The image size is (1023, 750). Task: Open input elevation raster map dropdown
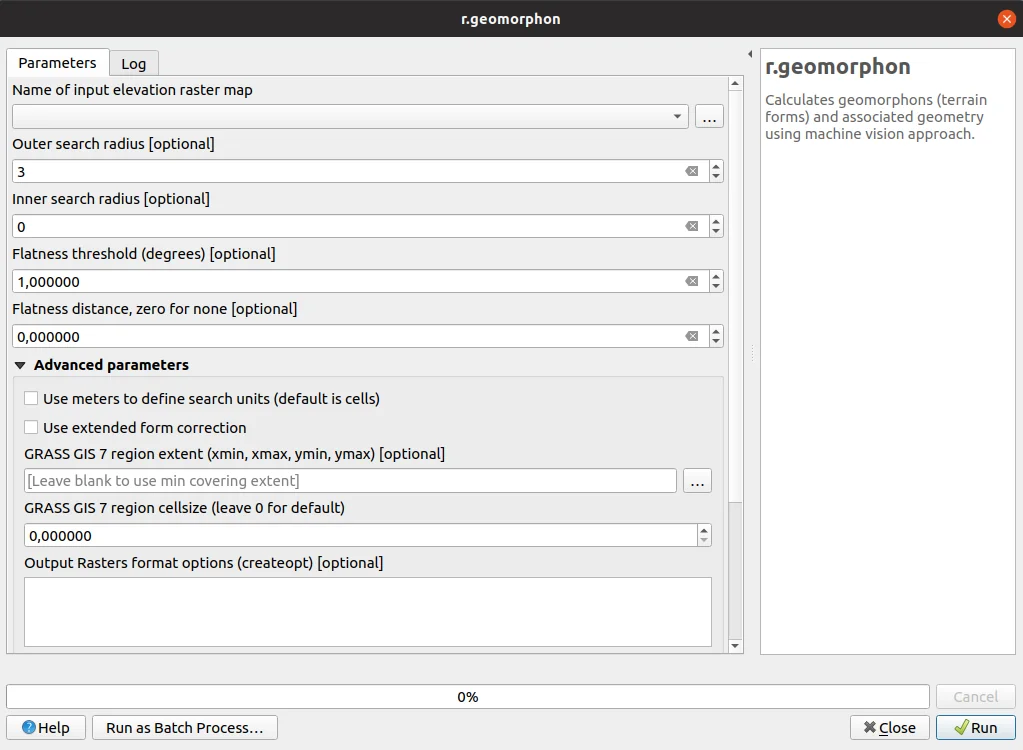coord(679,117)
